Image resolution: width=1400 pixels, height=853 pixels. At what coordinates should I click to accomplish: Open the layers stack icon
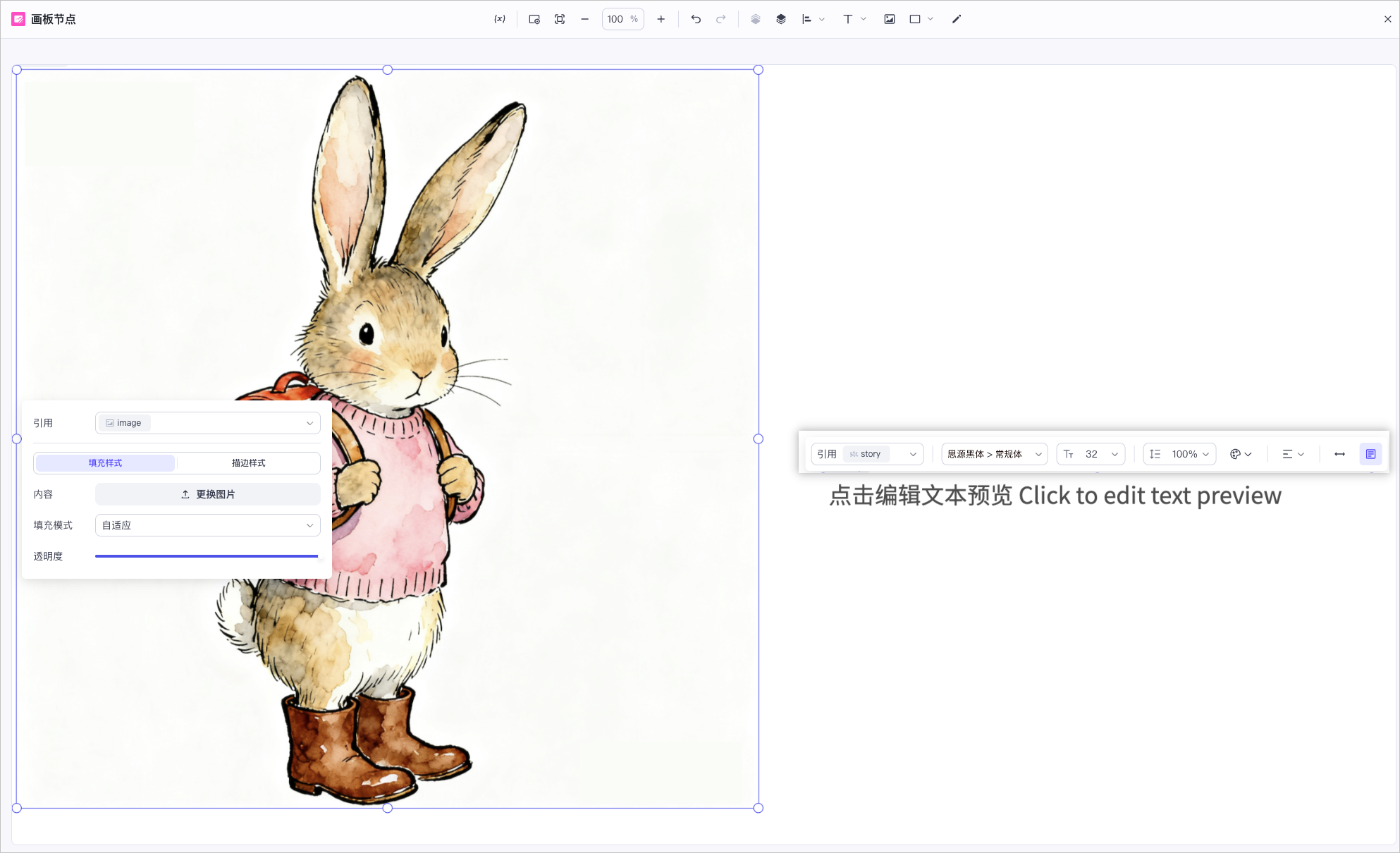tap(781, 19)
